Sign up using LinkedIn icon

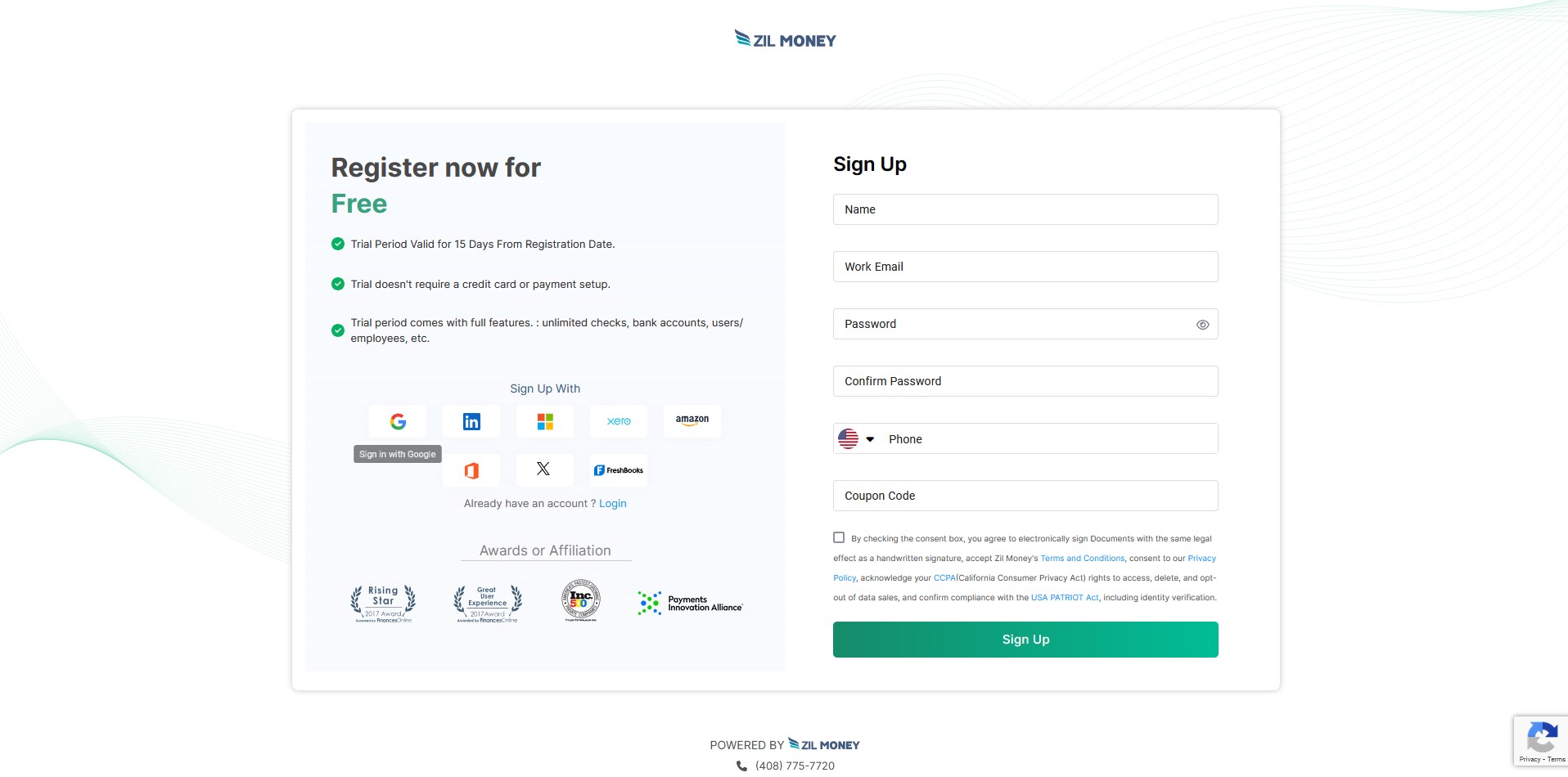click(x=471, y=421)
